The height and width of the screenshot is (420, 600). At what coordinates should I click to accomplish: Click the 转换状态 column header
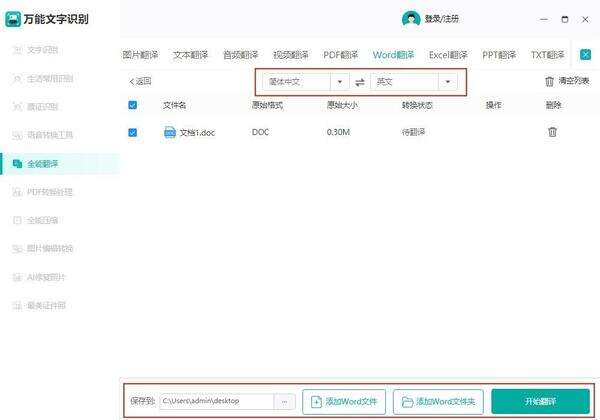pos(417,105)
